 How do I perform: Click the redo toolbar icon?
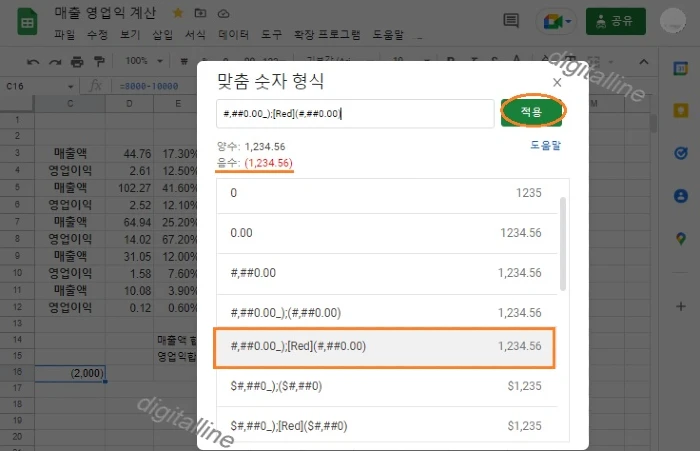[x=55, y=61]
